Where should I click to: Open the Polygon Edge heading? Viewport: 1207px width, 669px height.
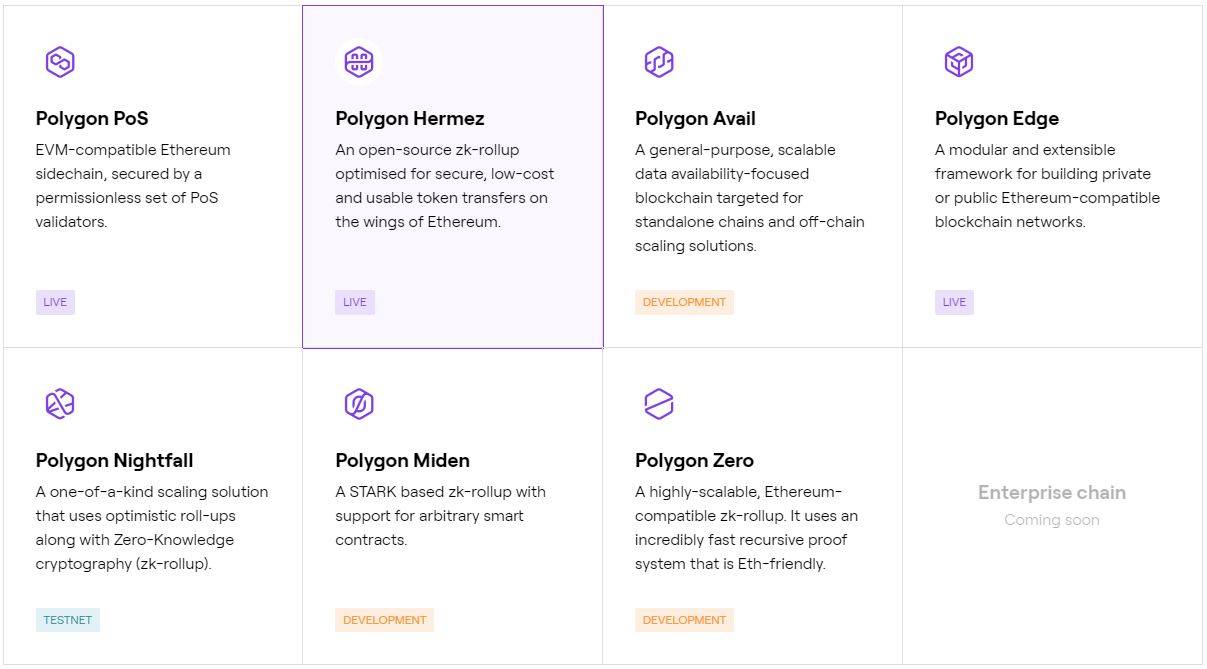click(x=996, y=118)
